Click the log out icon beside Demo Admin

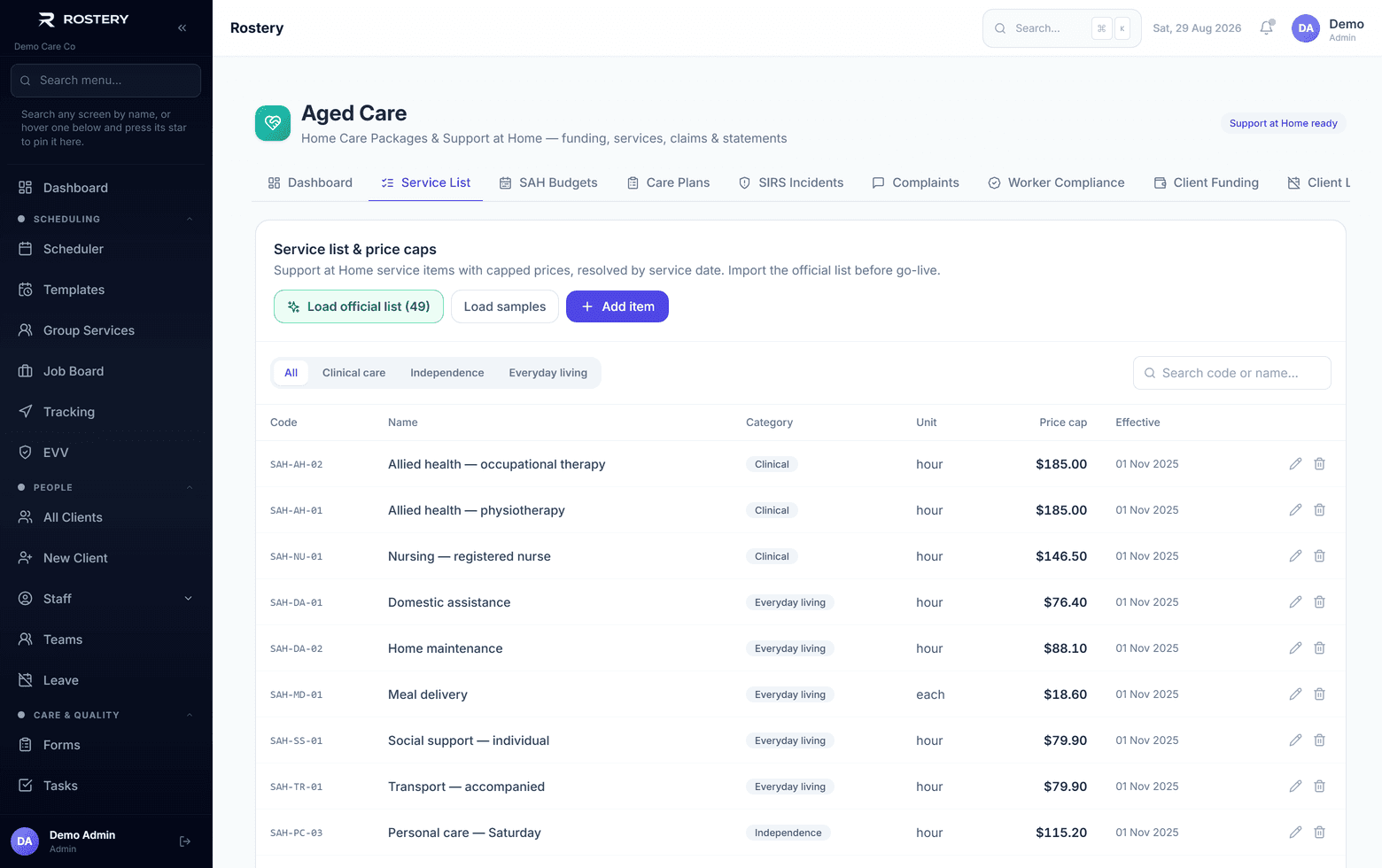(x=185, y=841)
